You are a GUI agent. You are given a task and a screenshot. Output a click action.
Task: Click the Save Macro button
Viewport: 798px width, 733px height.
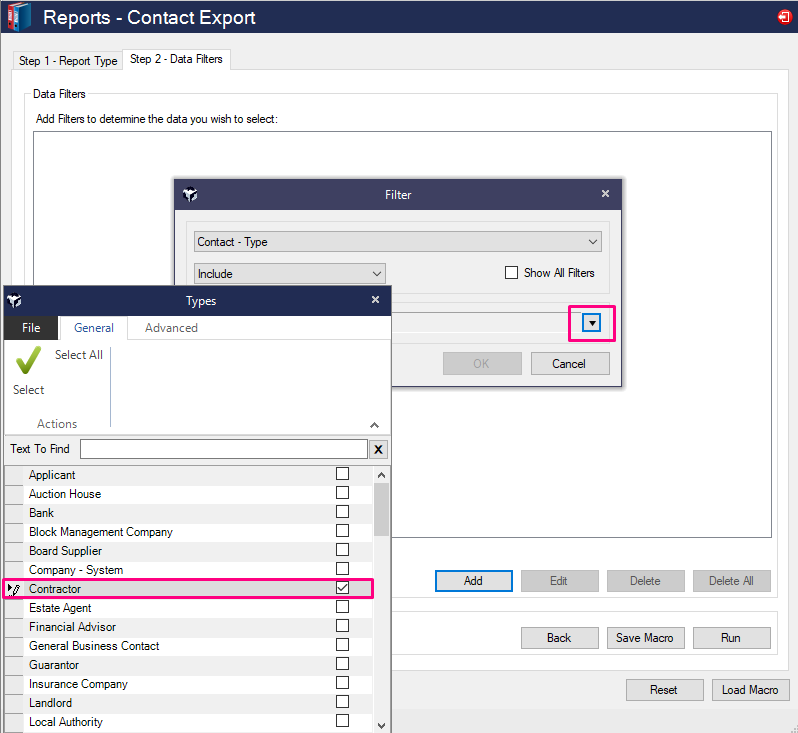[644, 638]
